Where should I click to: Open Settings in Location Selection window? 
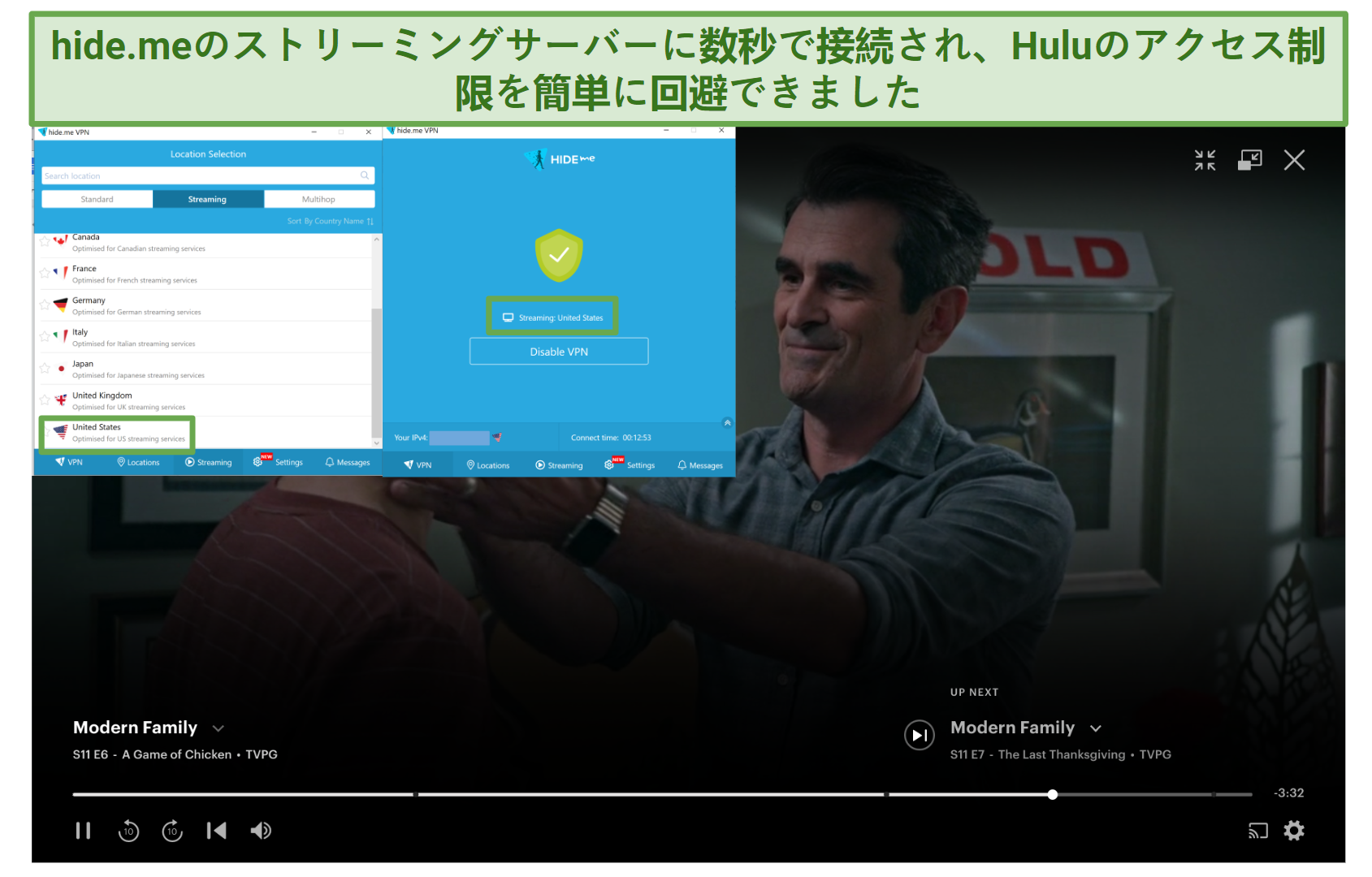click(x=279, y=462)
